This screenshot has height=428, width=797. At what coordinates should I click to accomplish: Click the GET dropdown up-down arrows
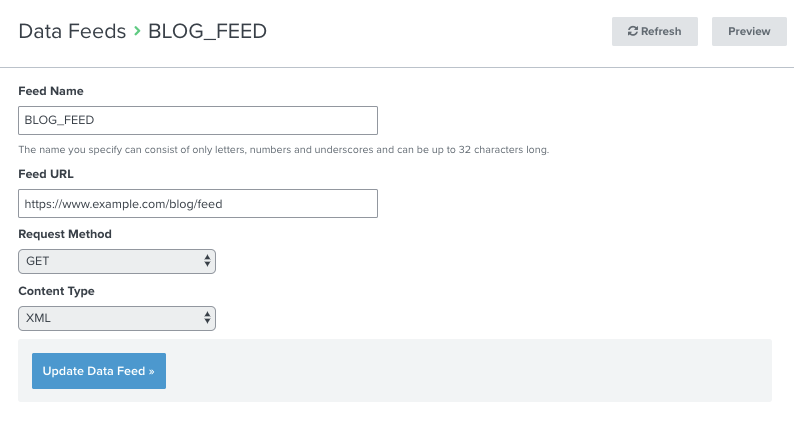coord(207,261)
